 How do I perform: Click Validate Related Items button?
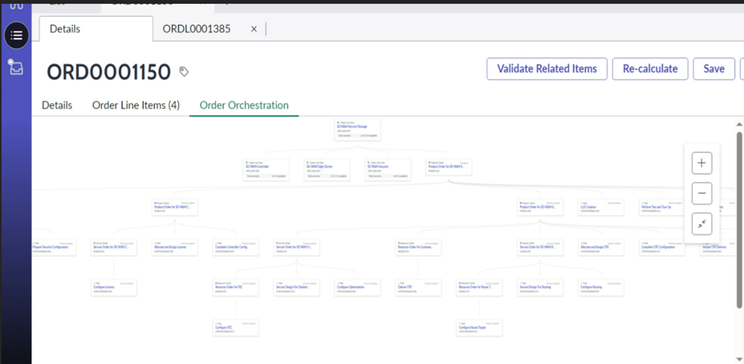[x=547, y=69]
